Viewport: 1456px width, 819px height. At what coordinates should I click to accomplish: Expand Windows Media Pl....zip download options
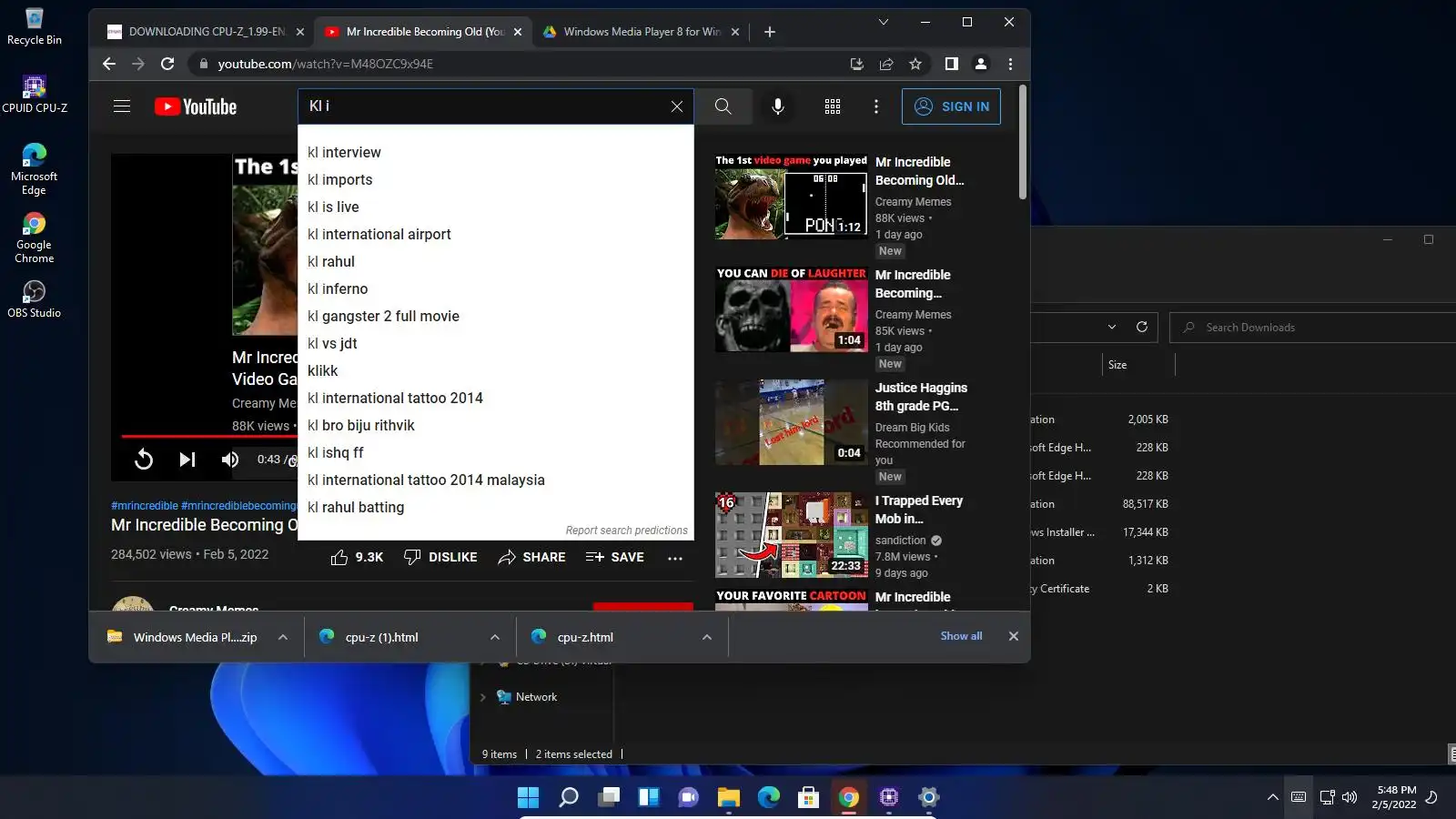pyautogui.click(x=283, y=637)
